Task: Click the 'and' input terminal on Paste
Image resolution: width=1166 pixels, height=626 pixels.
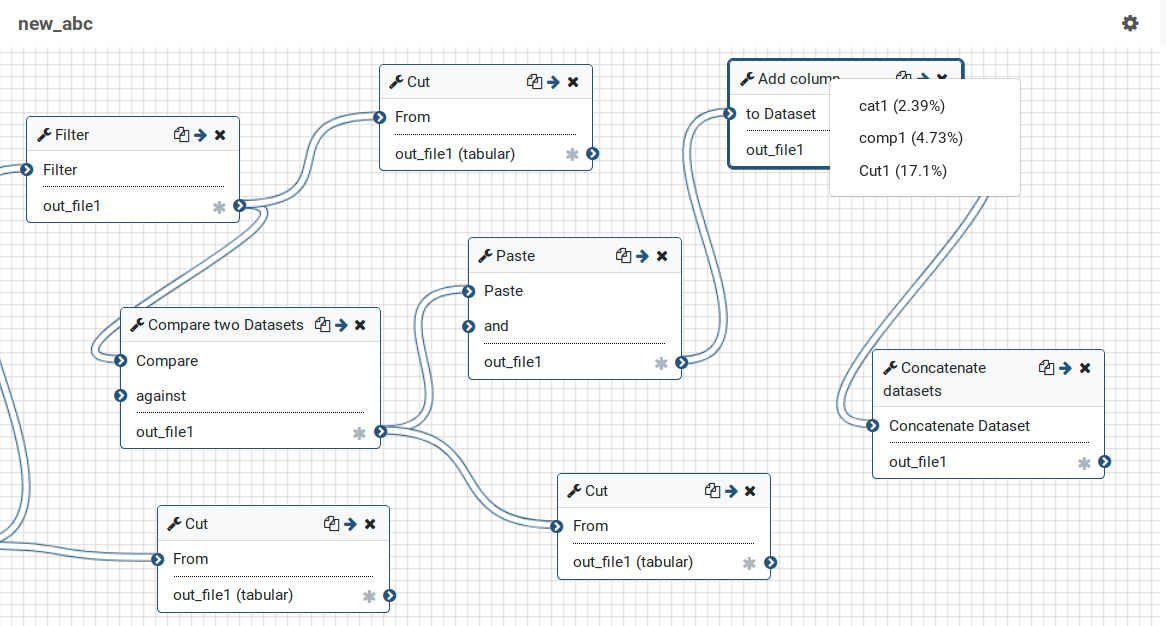Action: click(x=469, y=326)
